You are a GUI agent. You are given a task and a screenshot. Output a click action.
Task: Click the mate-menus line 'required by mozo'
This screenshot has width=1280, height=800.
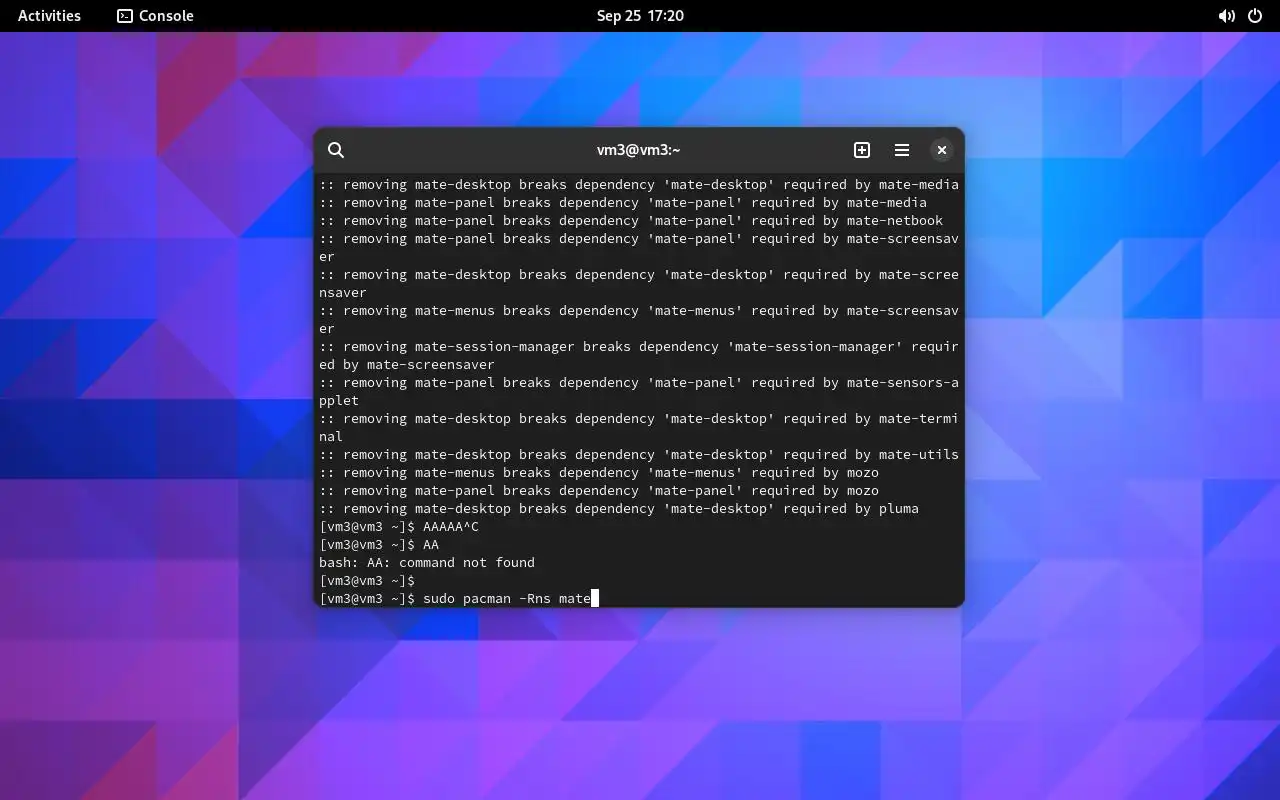click(x=599, y=472)
